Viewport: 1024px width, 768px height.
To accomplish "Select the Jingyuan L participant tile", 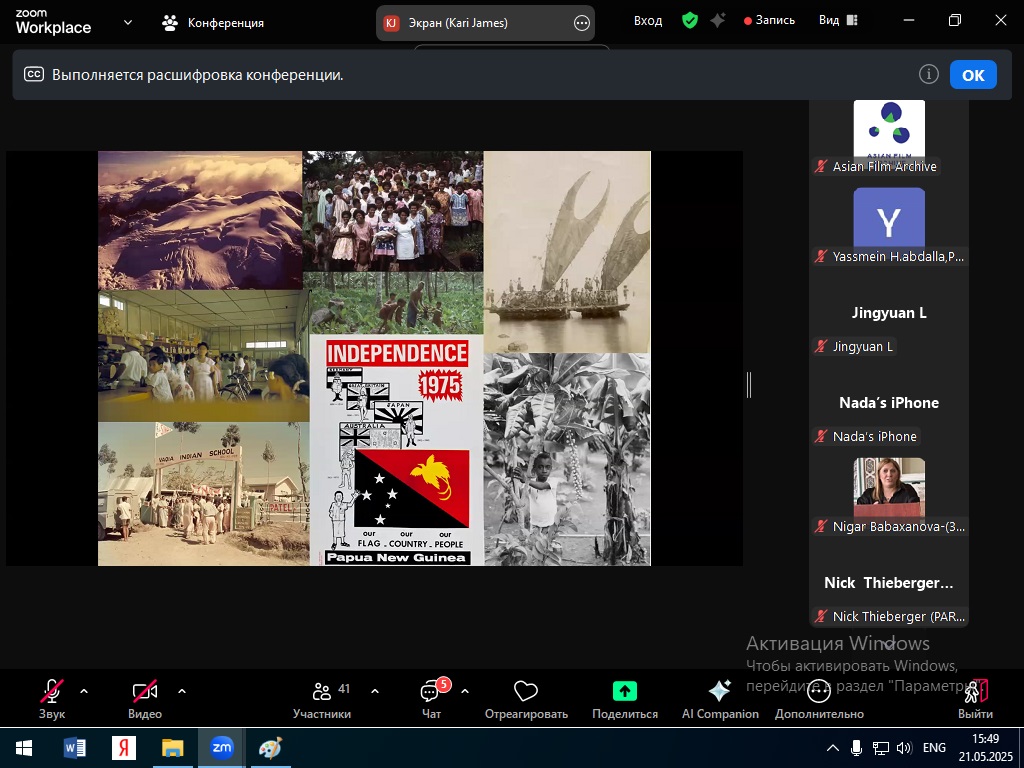I will click(889, 316).
